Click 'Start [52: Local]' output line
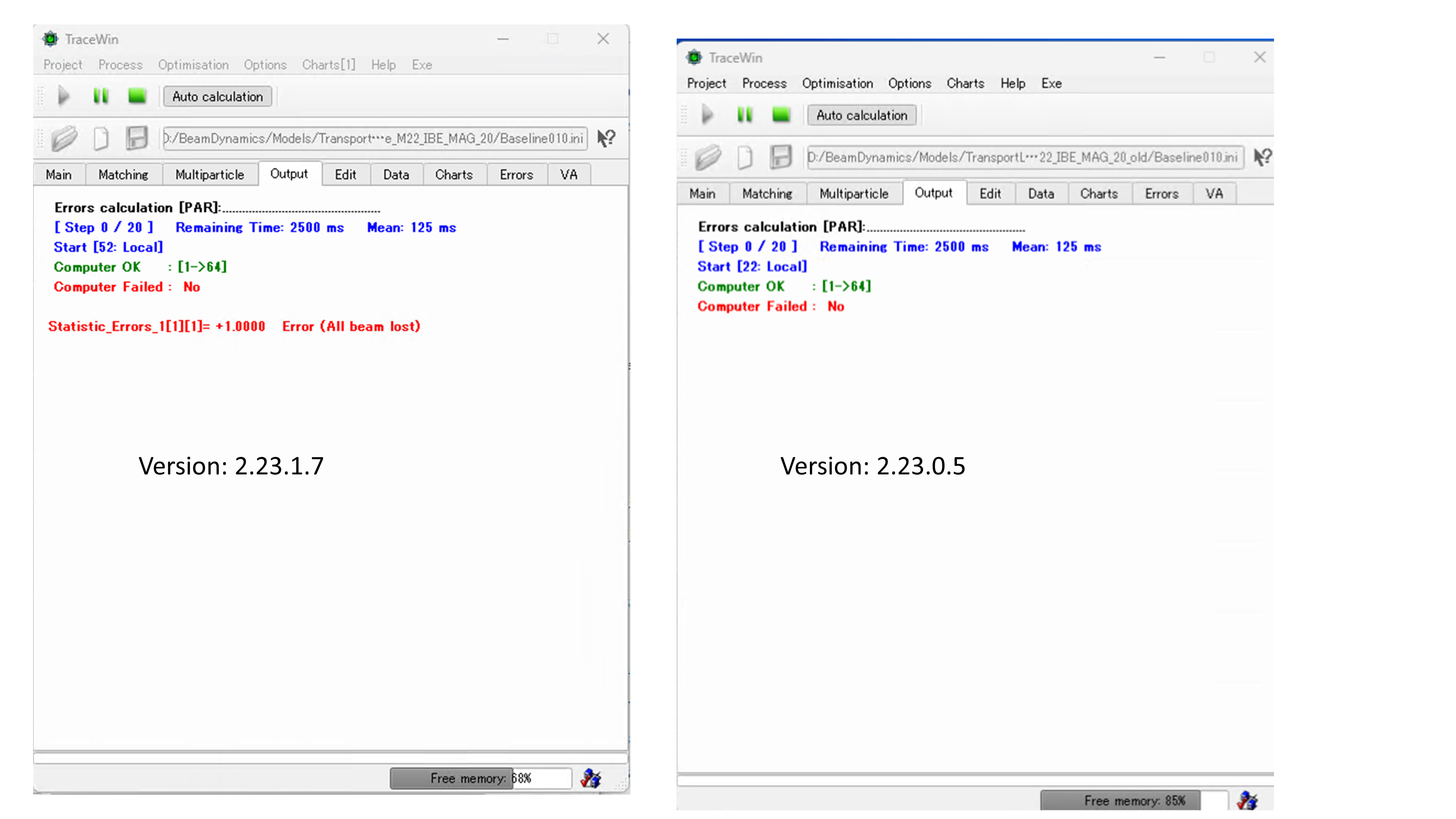This screenshot has height=819, width=1456. click(x=108, y=247)
